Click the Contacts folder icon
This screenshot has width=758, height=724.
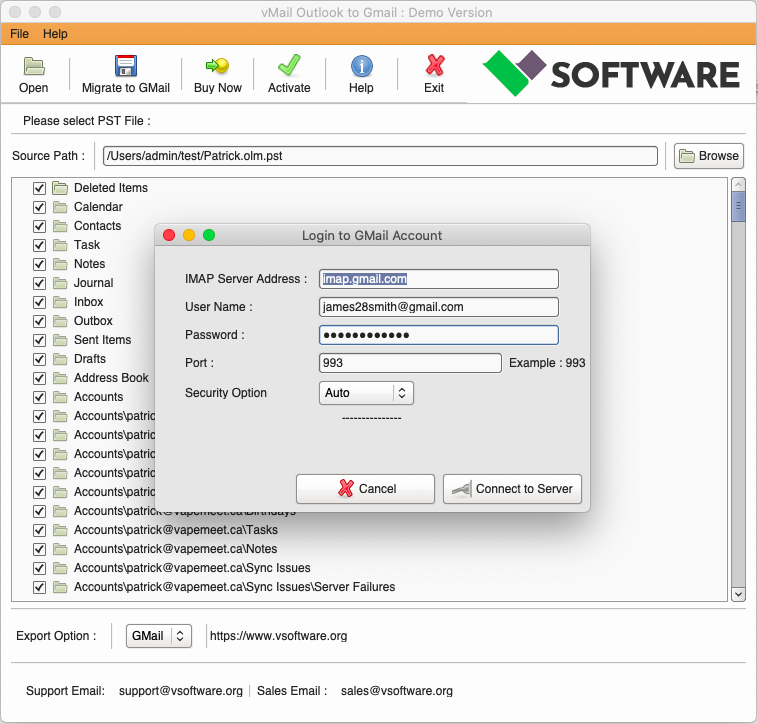(60, 226)
